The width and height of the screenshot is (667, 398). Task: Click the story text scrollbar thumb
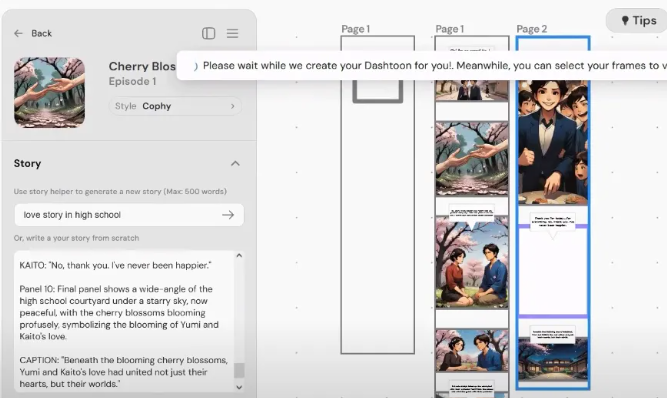[x=239, y=370]
